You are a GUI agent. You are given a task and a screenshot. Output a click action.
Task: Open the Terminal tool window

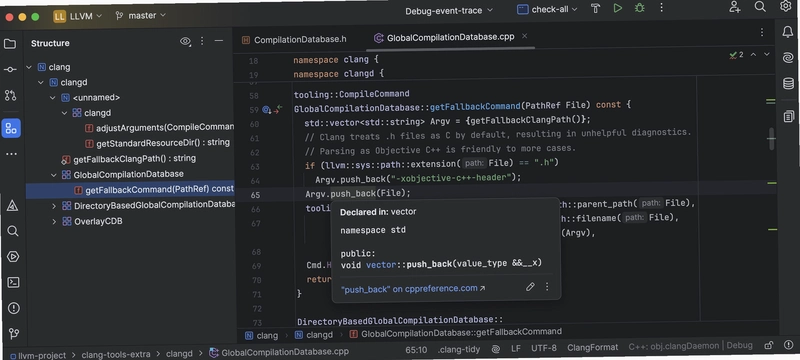13,282
